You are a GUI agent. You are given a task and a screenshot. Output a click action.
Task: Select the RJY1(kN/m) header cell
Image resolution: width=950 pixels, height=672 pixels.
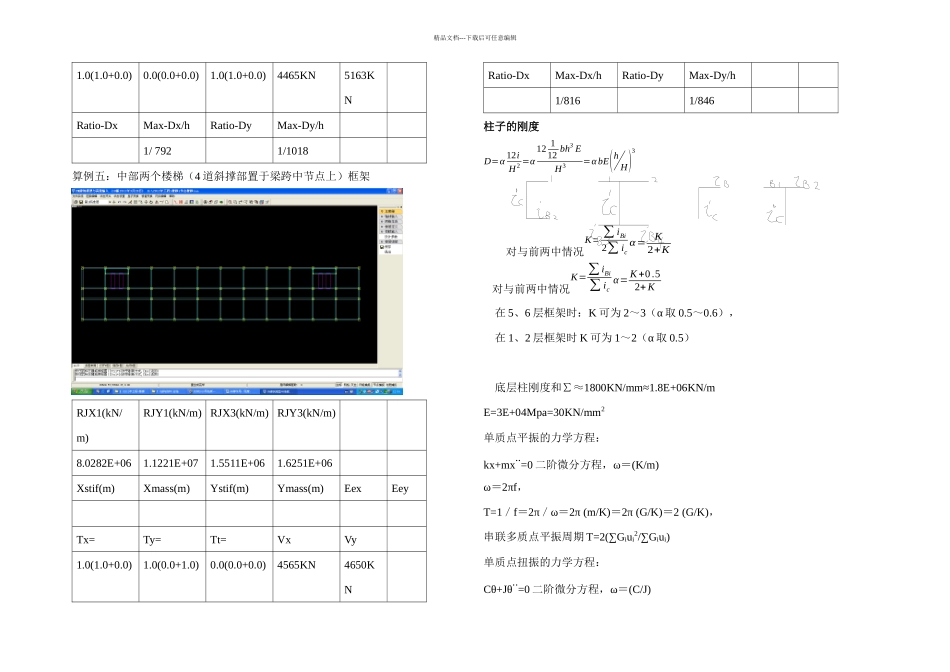tap(172, 425)
